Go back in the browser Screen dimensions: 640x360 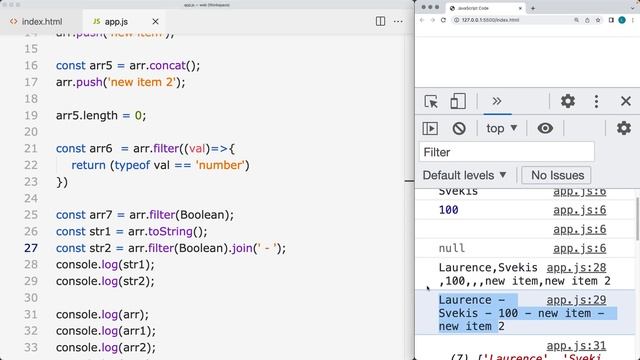click(x=422, y=20)
